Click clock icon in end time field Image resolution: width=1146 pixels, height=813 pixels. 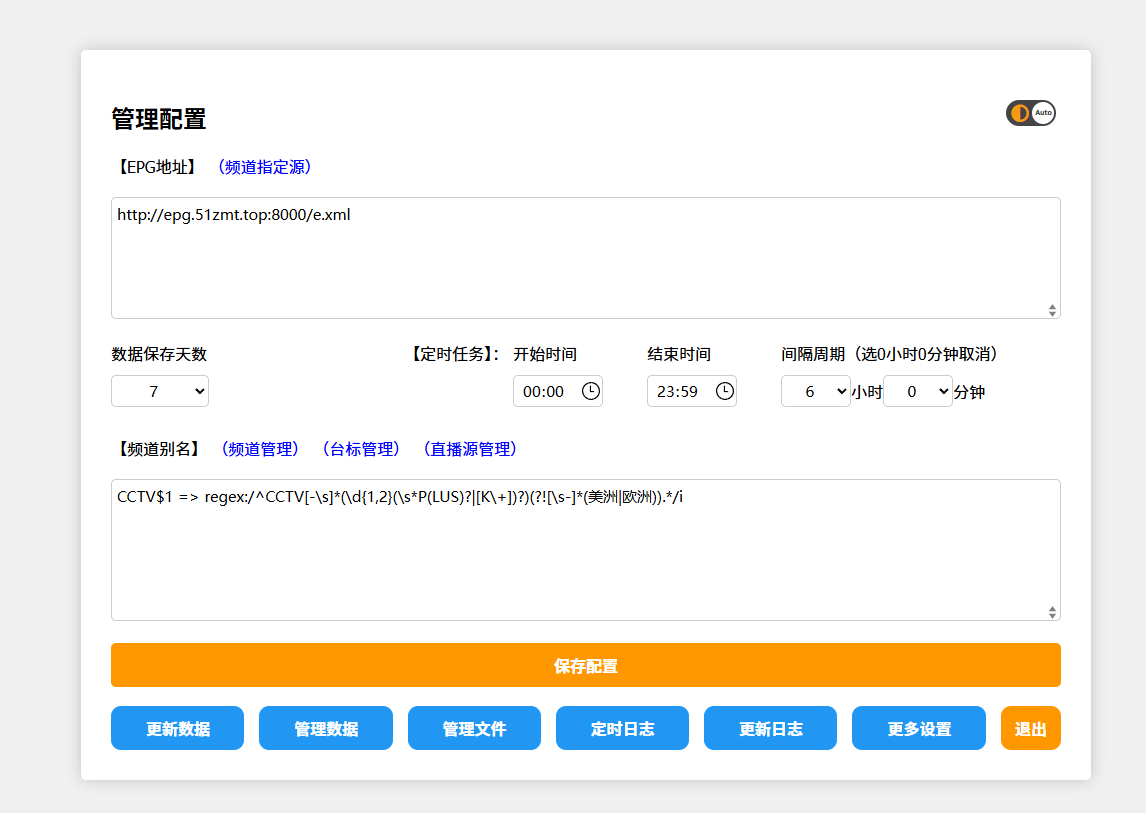pyautogui.click(x=724, y=391)
